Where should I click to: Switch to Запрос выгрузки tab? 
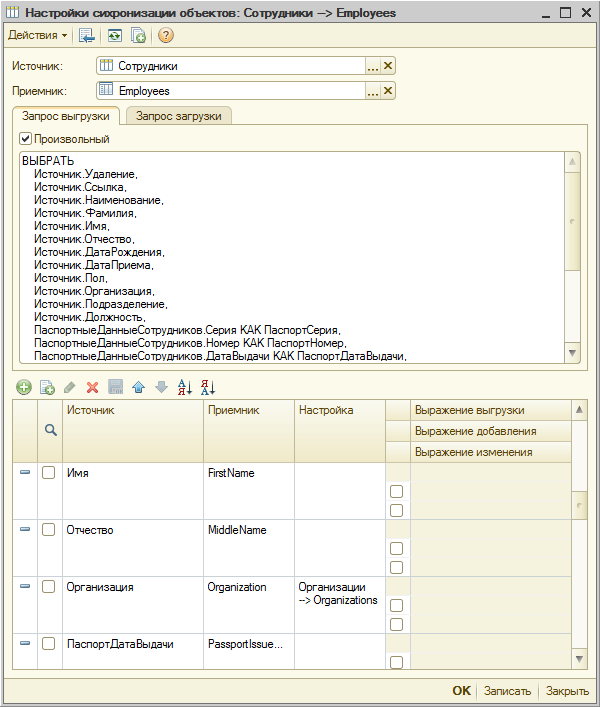(66, 116)
